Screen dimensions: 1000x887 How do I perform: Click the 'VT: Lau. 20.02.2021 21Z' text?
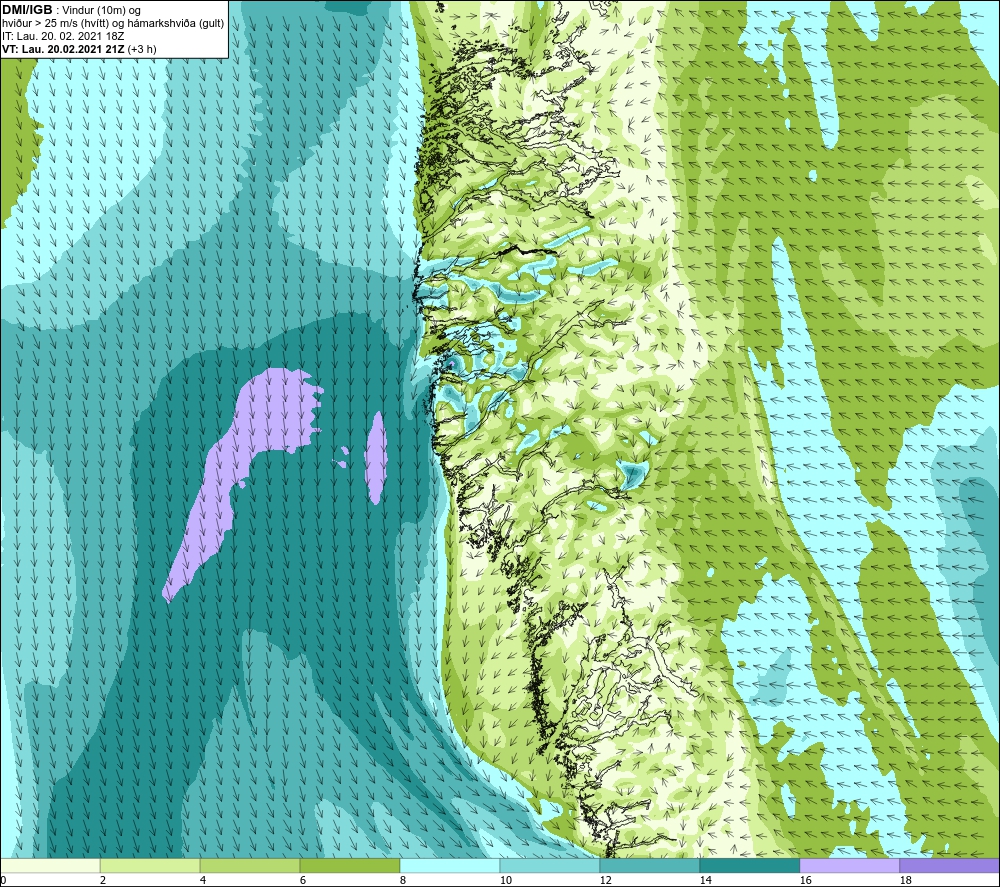pyautogui.click(x=63, y=49)
